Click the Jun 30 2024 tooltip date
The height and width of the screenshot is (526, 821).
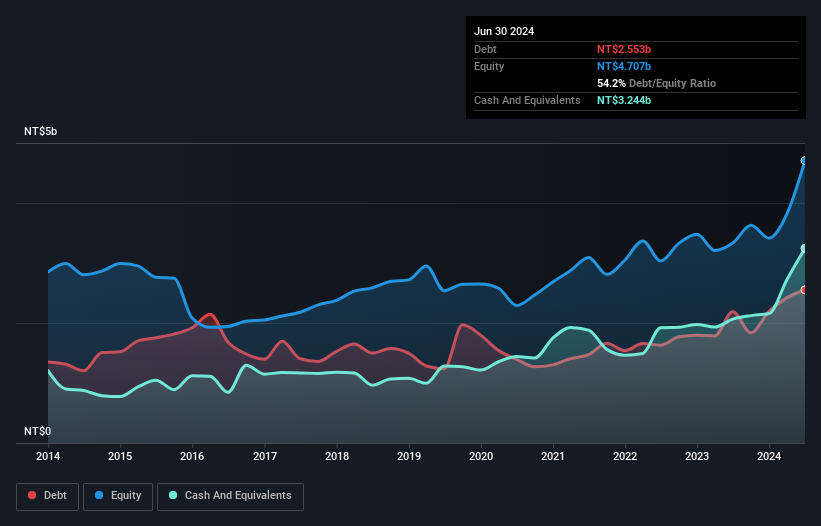[x=504, y=31]
